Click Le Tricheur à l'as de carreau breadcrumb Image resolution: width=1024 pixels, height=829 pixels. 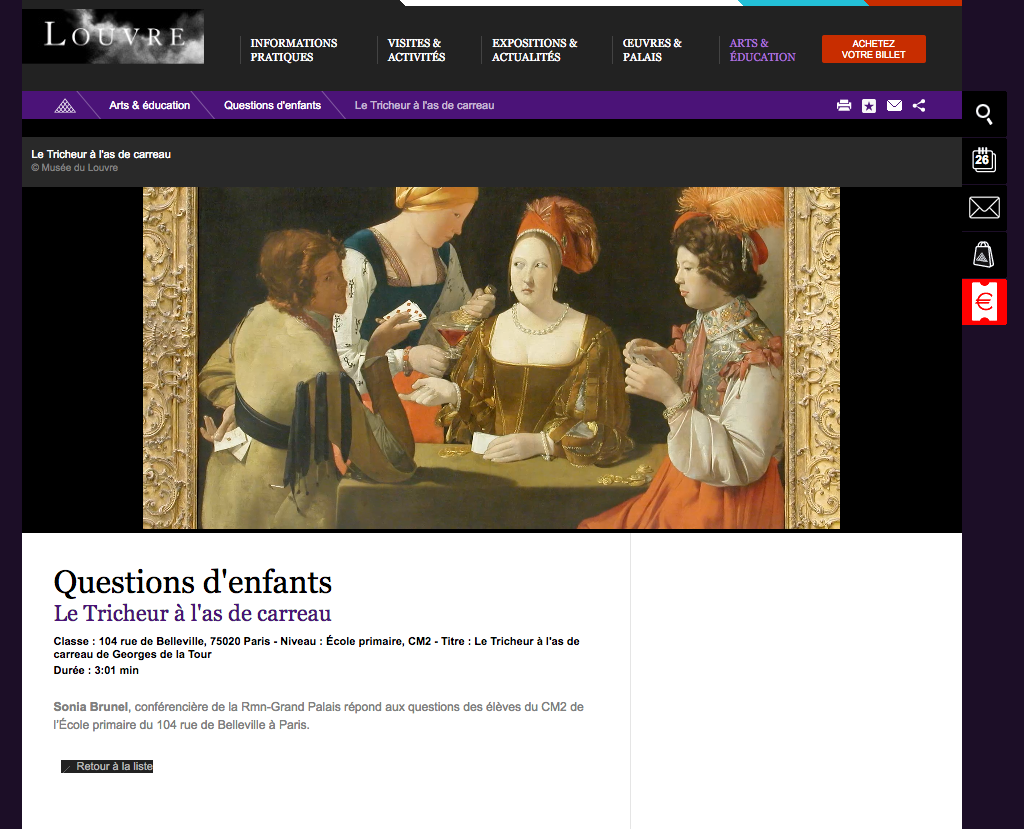click(x=424, y=105)
